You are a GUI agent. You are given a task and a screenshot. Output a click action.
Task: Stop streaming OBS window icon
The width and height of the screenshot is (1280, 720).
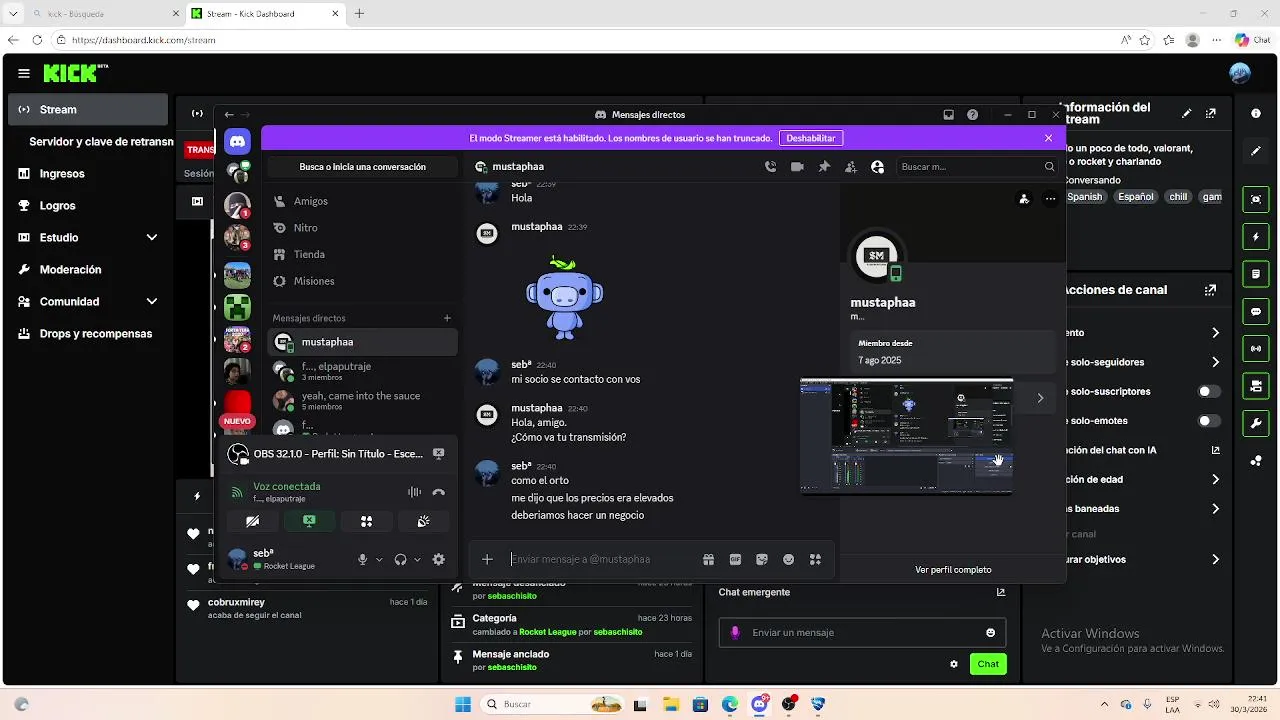pyautogui.click(x=438, y=454)
